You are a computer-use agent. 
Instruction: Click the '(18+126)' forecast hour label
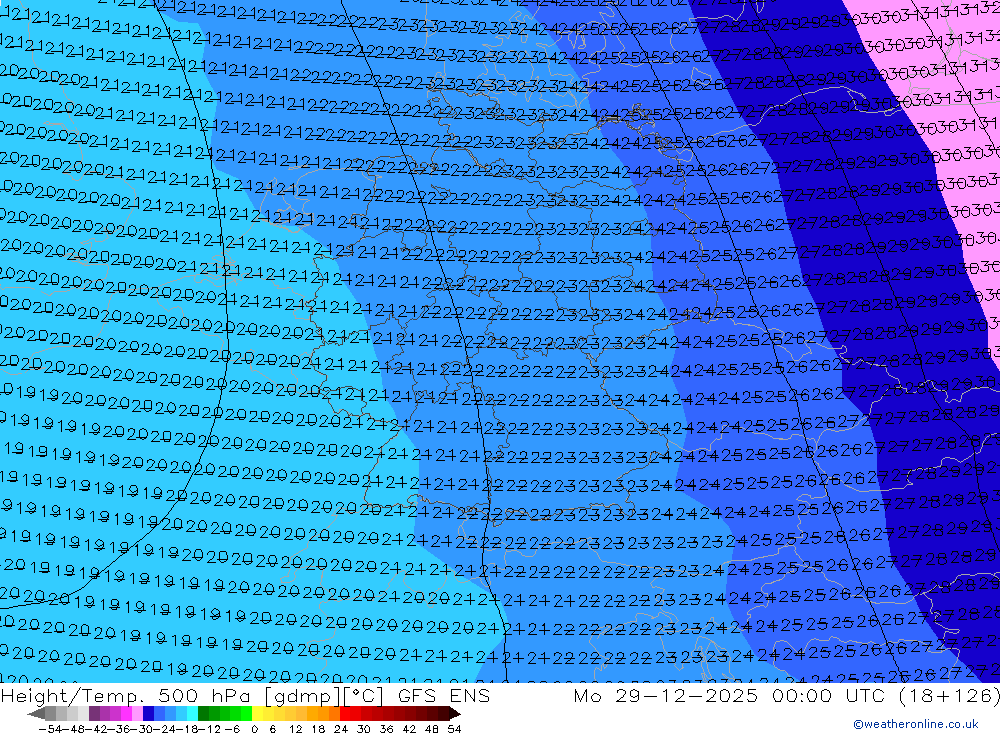tap(948, 695)
